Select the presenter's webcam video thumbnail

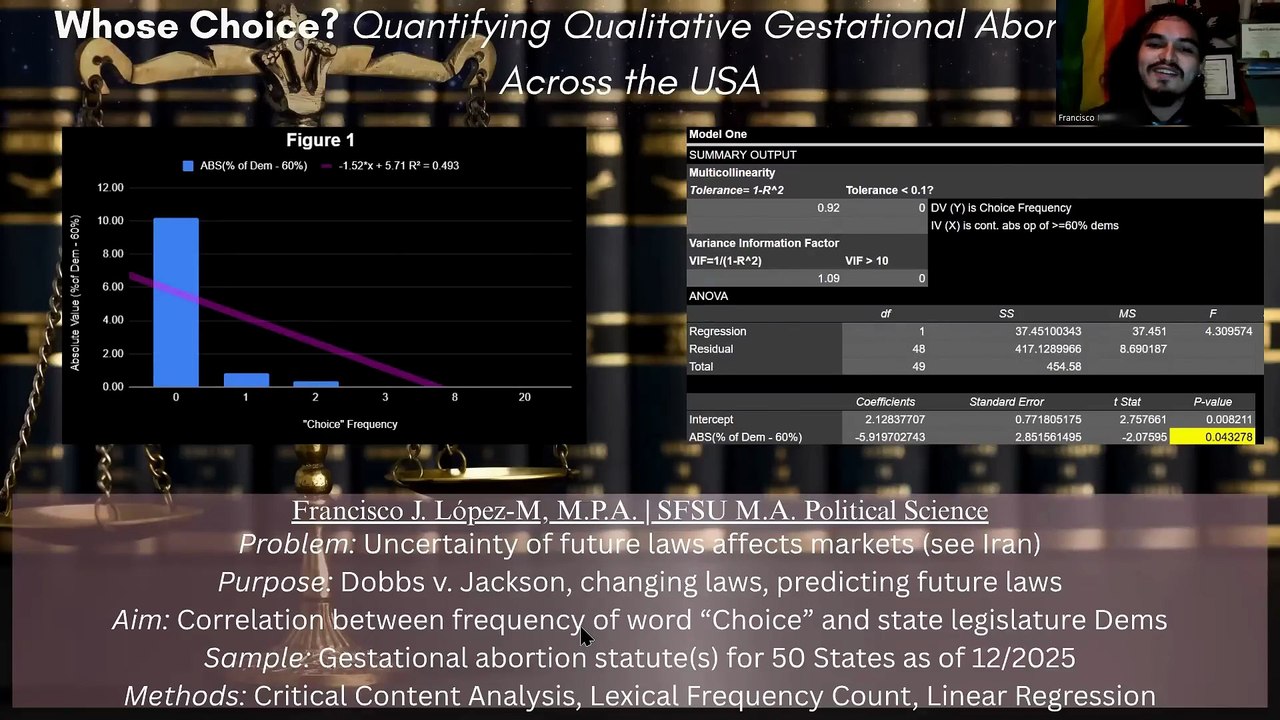[x=1168, y=62]
